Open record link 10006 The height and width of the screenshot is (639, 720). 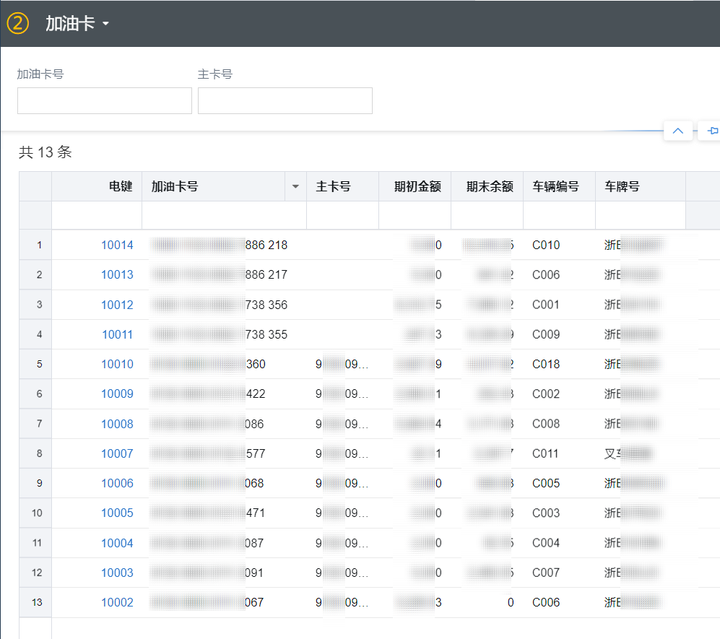coord(117,483)
